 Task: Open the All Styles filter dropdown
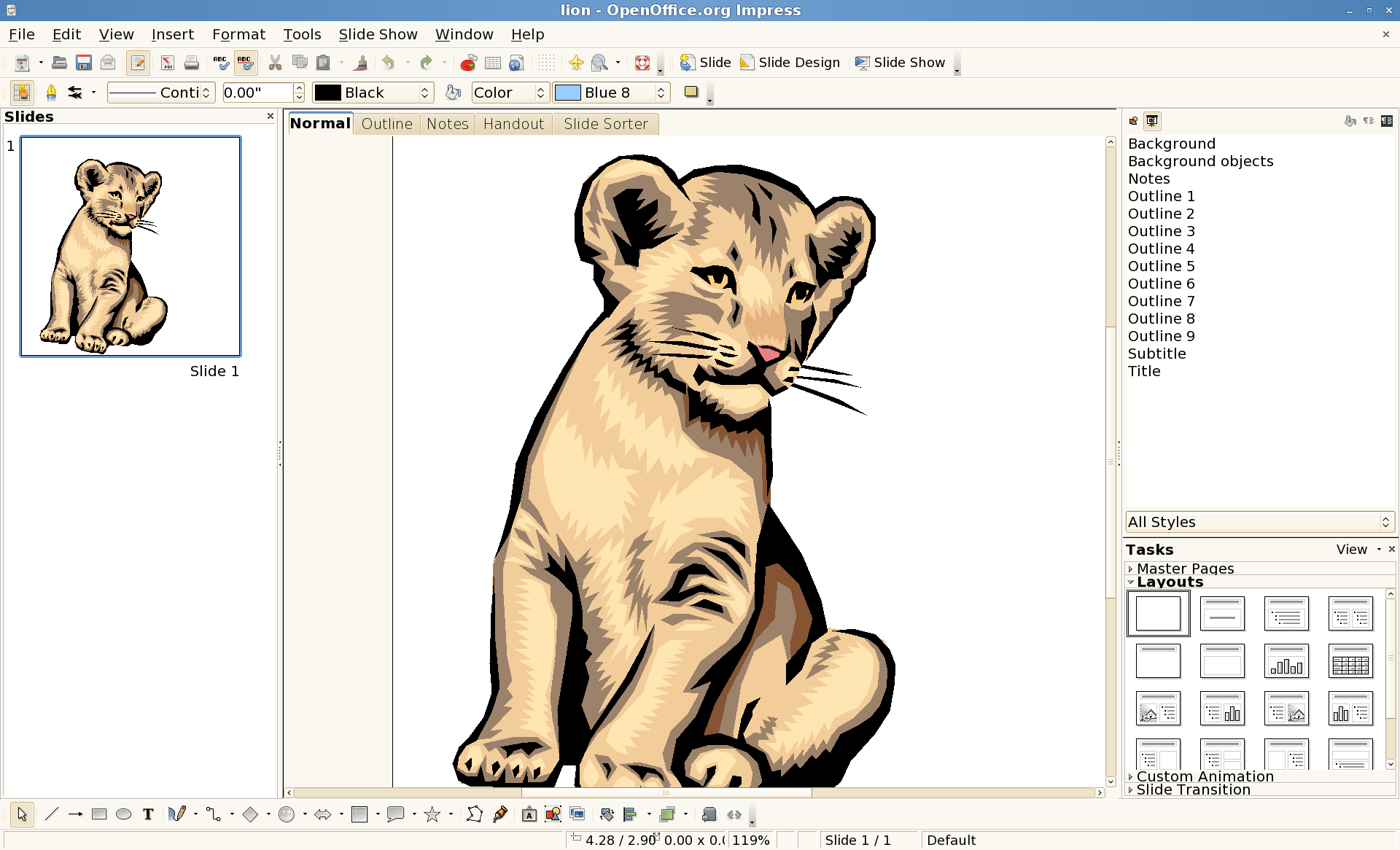pos(1385,522)
